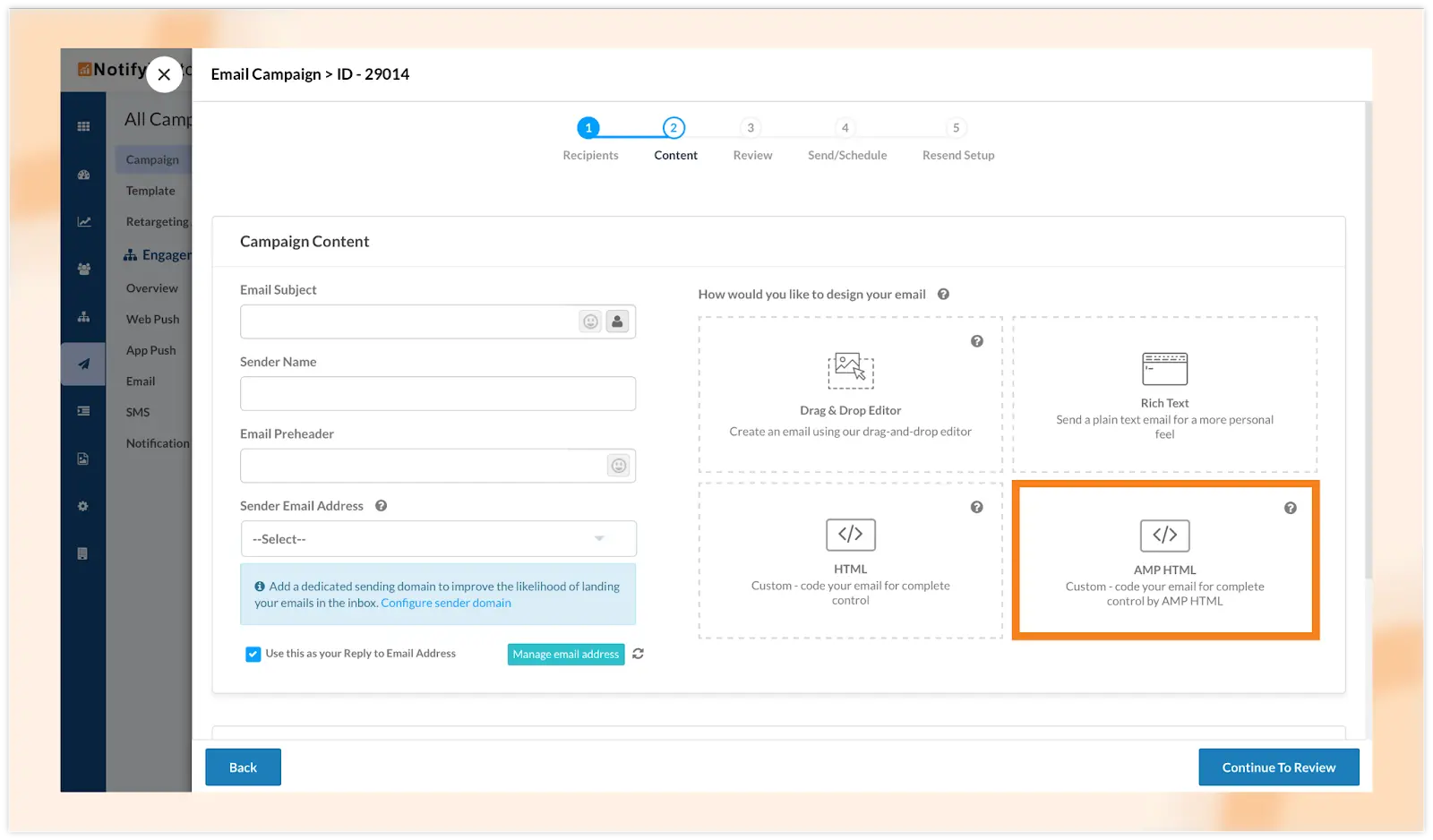Jump to Send/Schedule step 4
This screenshot has height=840, width=1433.
[x=845, y=128]
